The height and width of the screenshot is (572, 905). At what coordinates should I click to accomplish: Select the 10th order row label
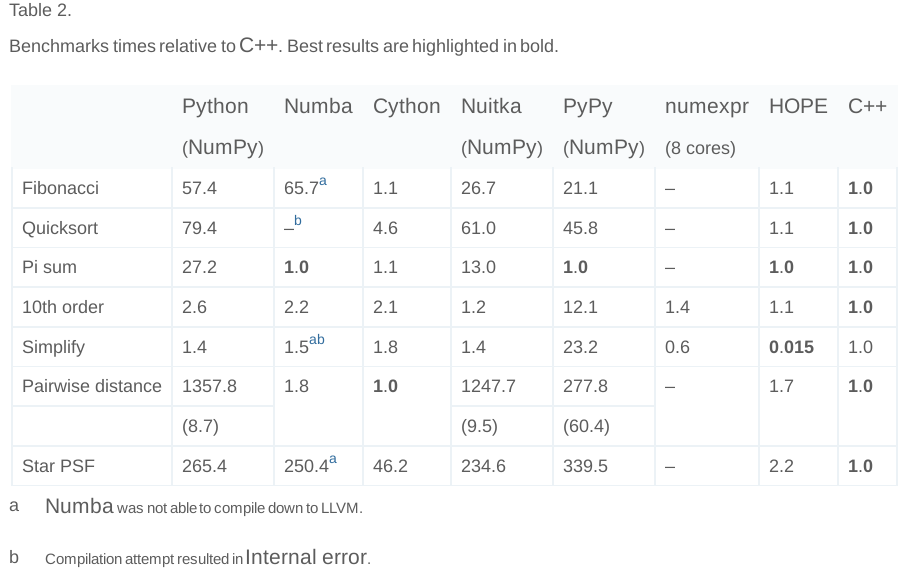pyautogui.click(x=62, y=307)
